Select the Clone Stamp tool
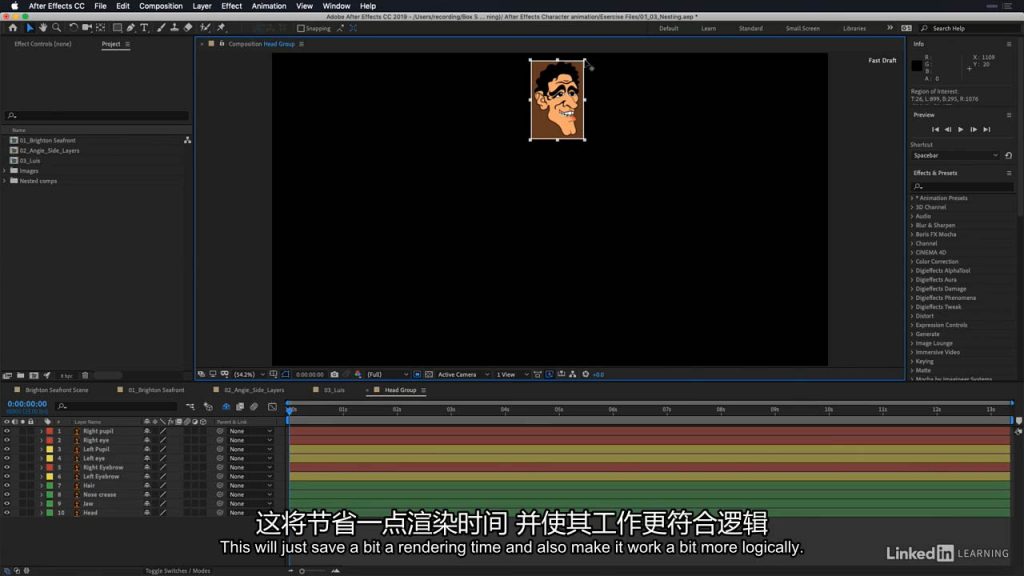The image size is (1024, 576). point(174,28)
